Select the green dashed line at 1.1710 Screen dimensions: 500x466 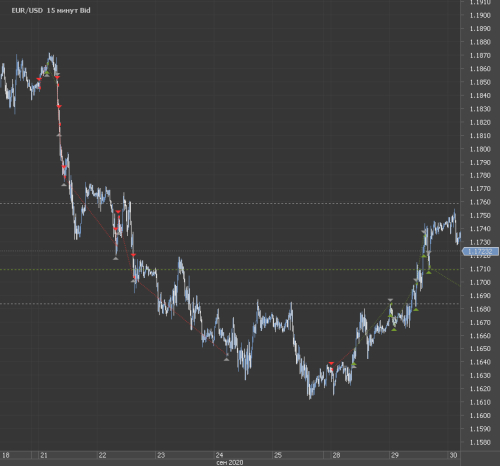click(230, 269)
